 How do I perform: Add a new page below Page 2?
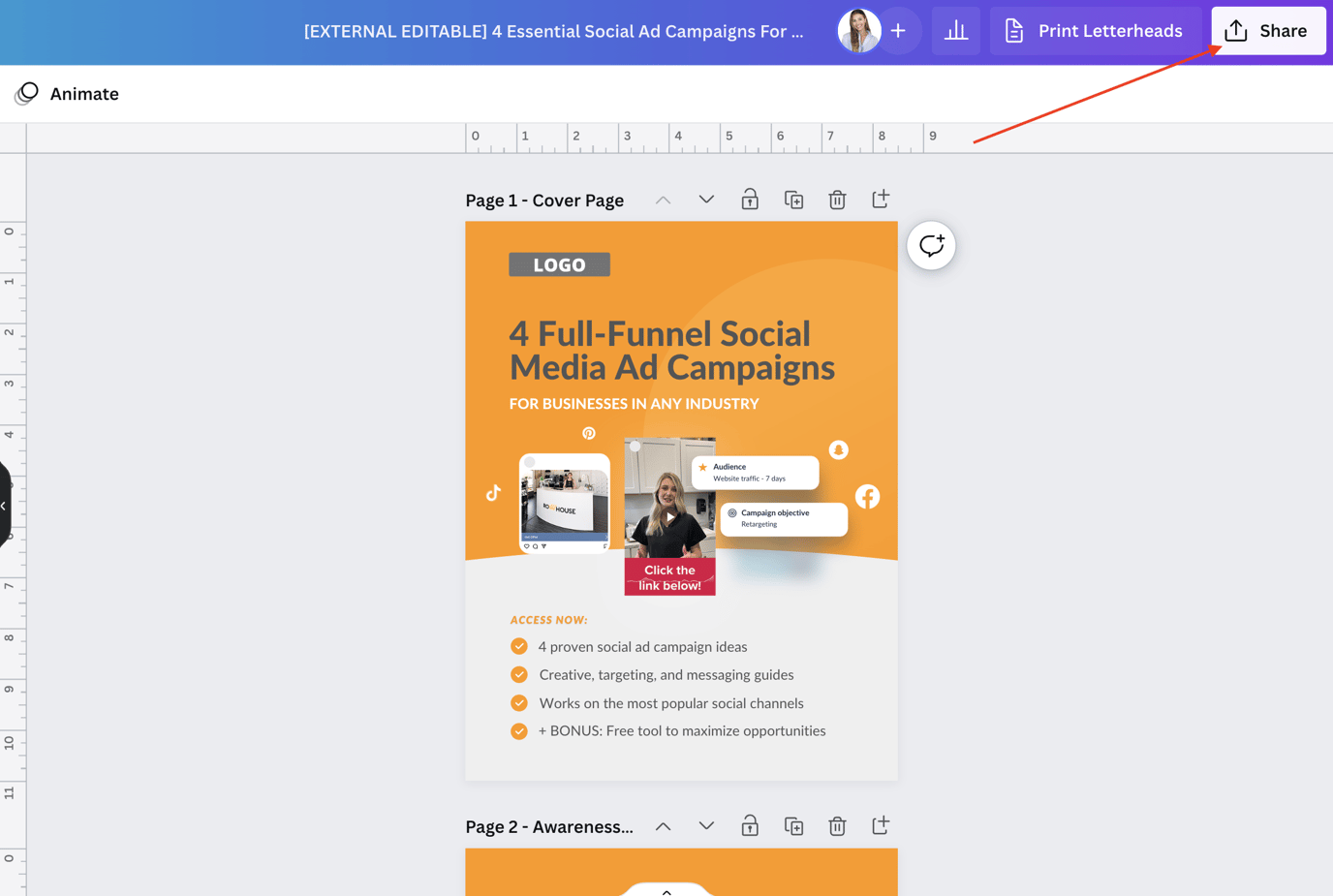click(881, 825)
